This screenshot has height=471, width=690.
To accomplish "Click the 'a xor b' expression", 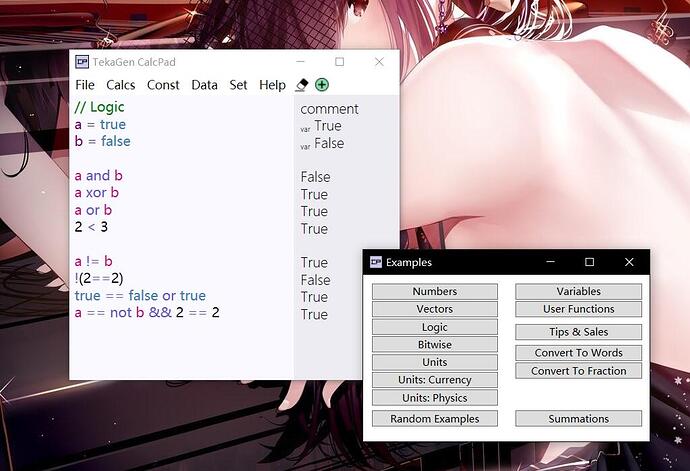I will (97, 193).
